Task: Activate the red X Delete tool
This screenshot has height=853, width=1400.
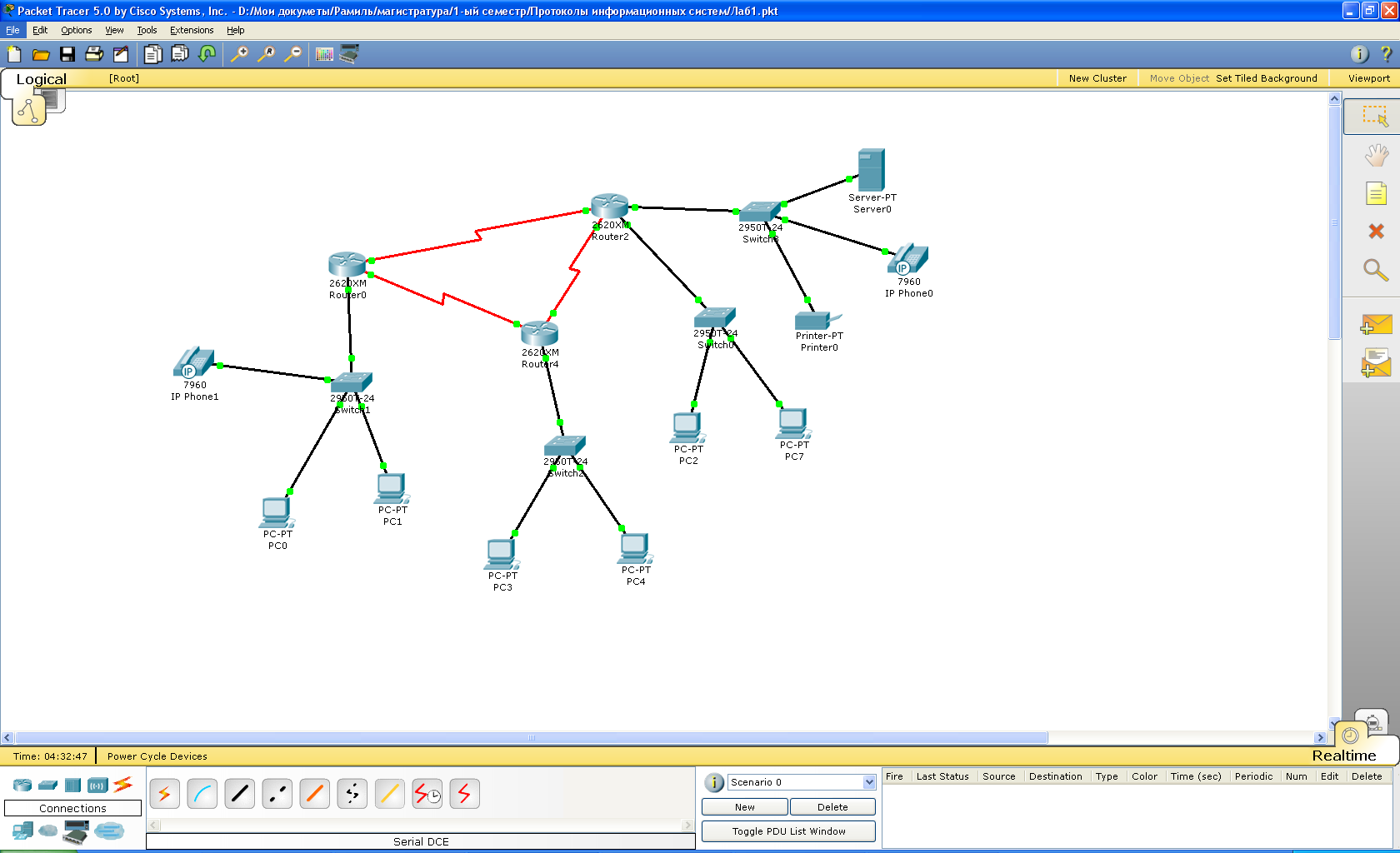Action: tap(1376, 231)
